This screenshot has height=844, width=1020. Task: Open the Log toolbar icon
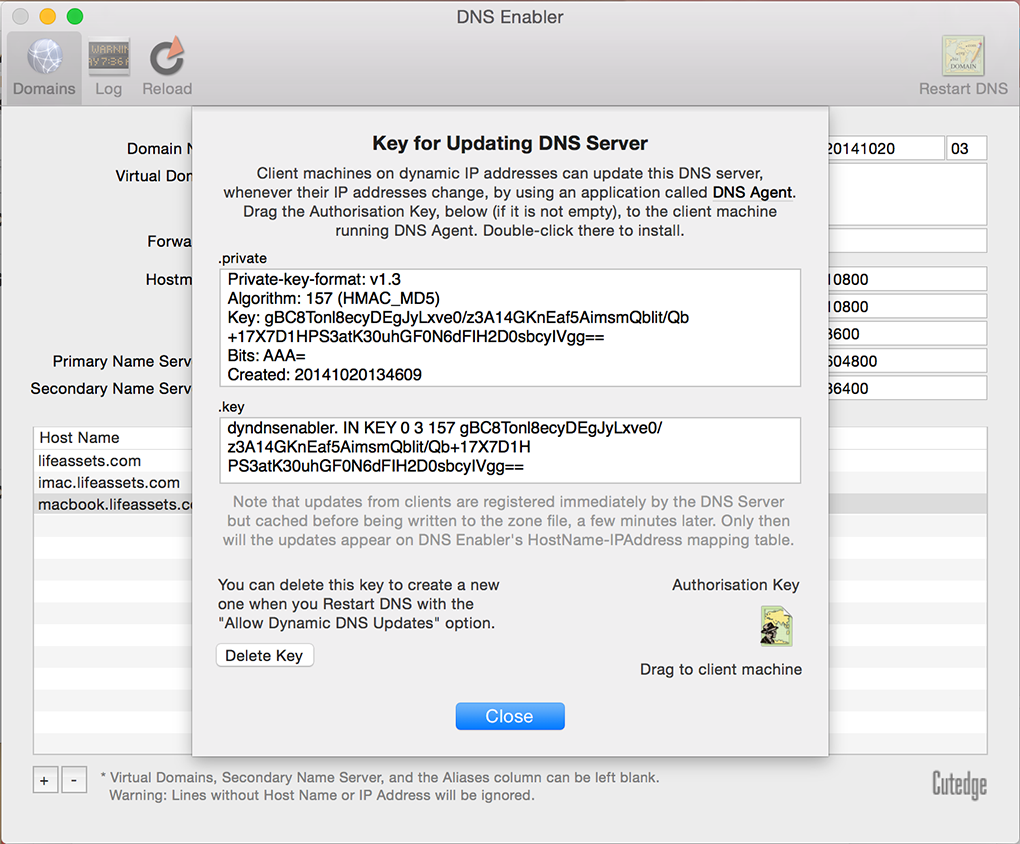(x=108, y=58)
